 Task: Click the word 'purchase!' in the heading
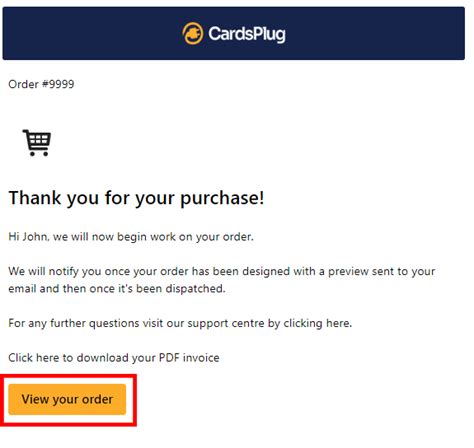(x=222, y=198)
